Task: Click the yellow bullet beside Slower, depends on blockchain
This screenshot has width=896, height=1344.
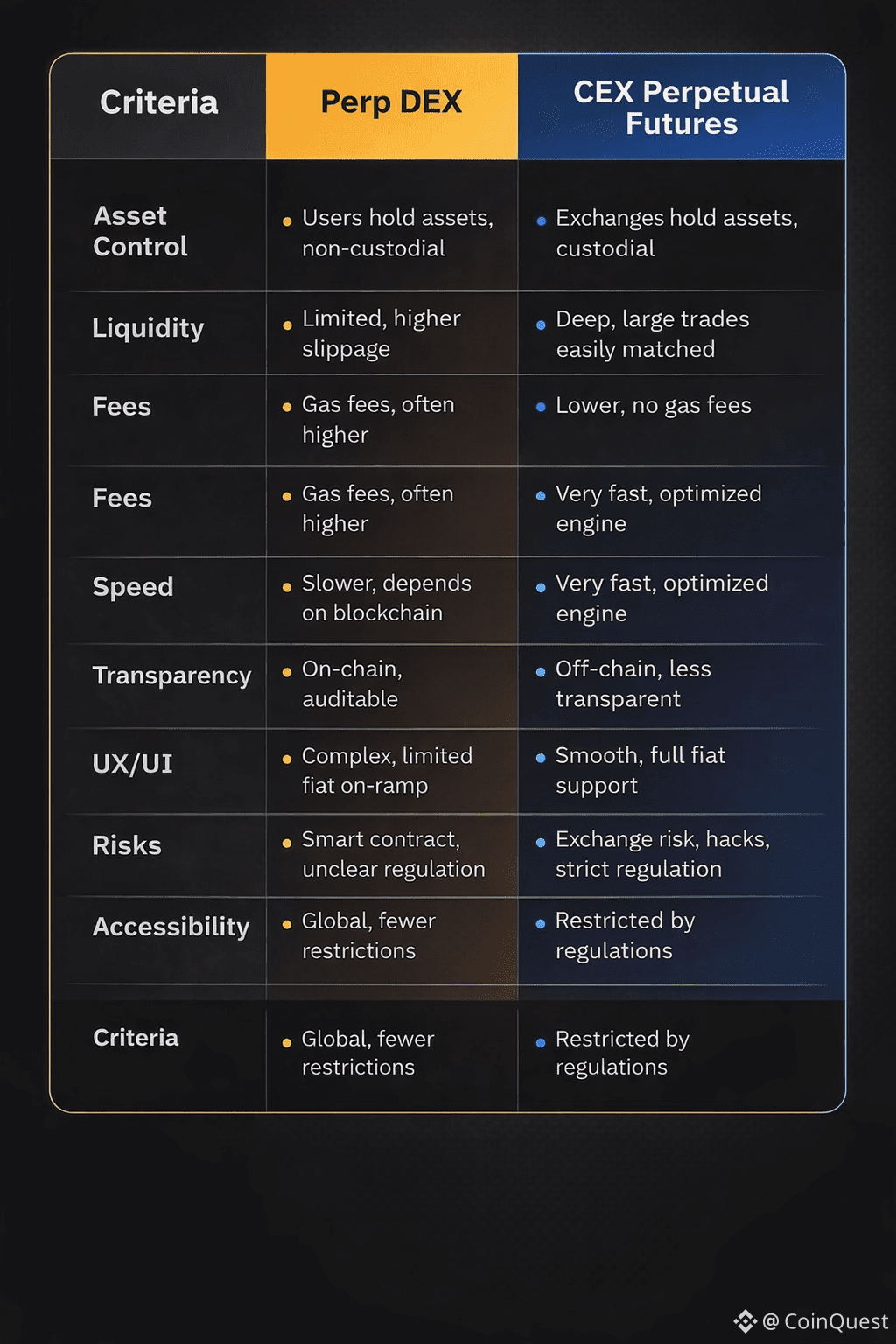Action: point(287,587)
